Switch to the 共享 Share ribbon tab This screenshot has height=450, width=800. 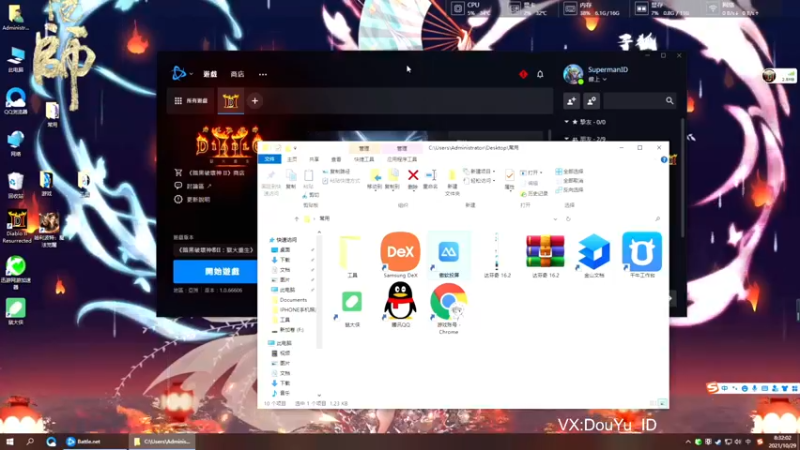tap(314, 159)
